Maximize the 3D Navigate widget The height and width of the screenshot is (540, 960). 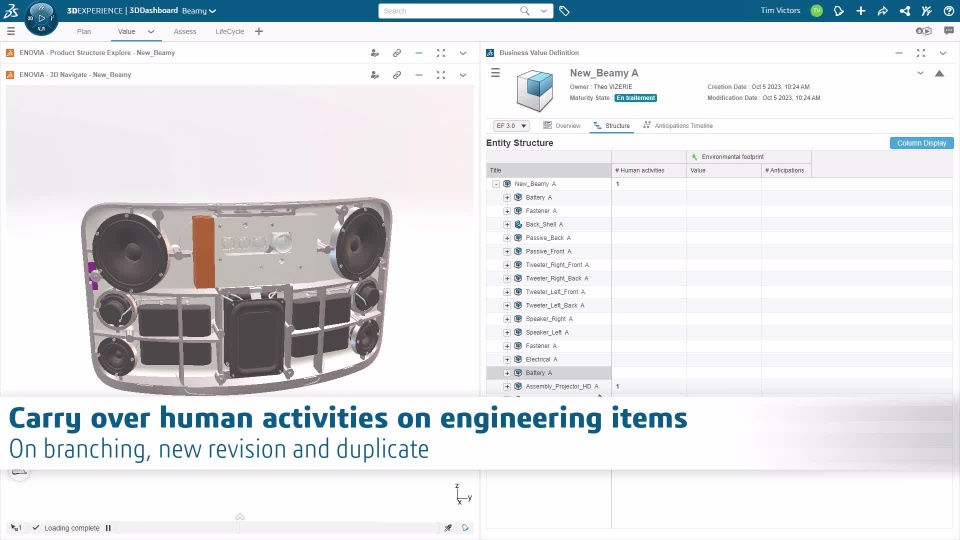(x=441, y=75)
